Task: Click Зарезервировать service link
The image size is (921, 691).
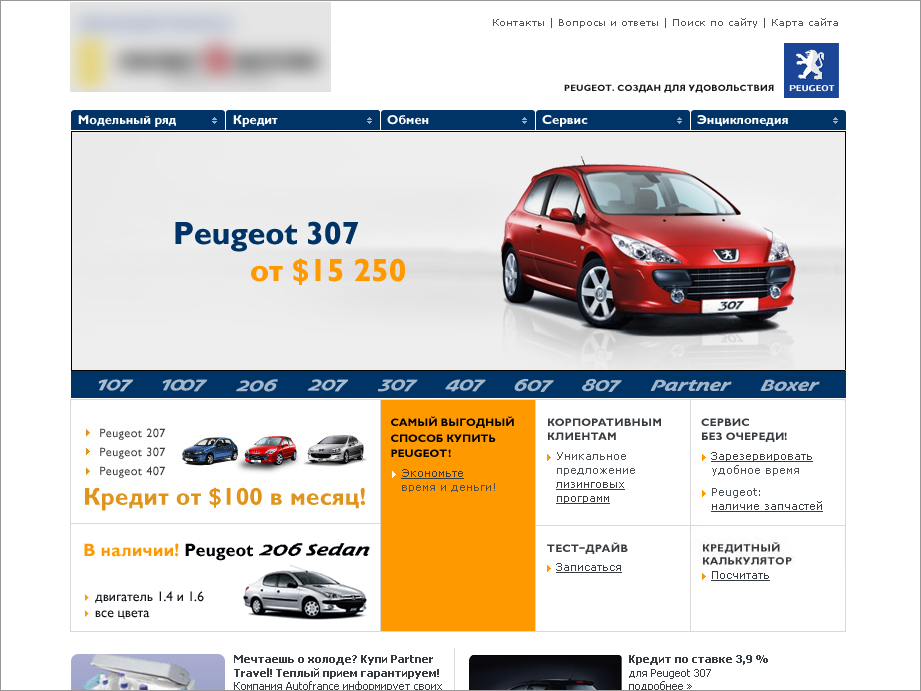Action: pos(762,456)
